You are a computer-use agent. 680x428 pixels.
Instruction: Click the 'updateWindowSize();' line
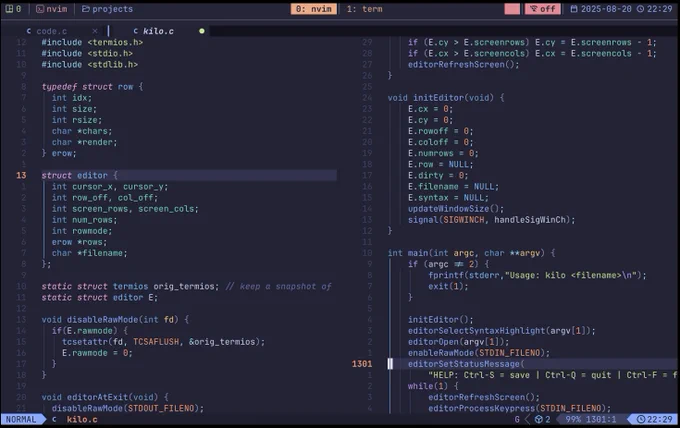pos(456,209)
